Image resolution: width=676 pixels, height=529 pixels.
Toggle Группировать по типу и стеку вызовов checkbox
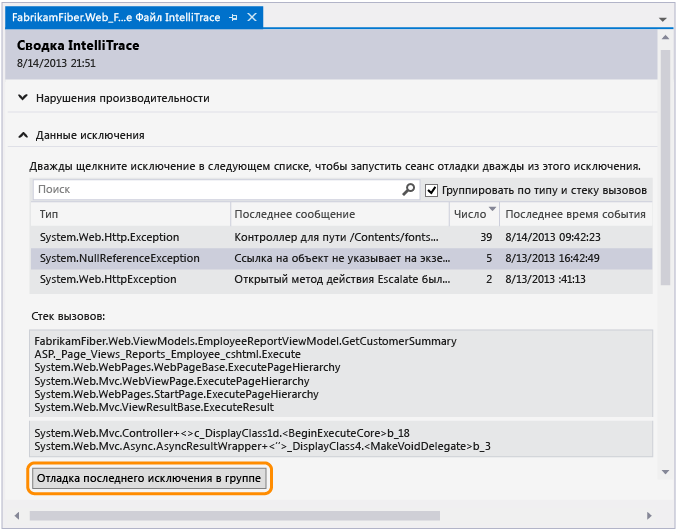[431, 190]
